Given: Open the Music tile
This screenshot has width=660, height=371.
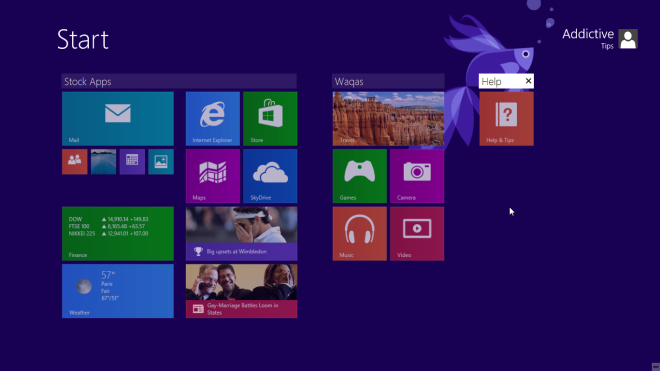Looking at the screenshot, I should click(359, 234).
